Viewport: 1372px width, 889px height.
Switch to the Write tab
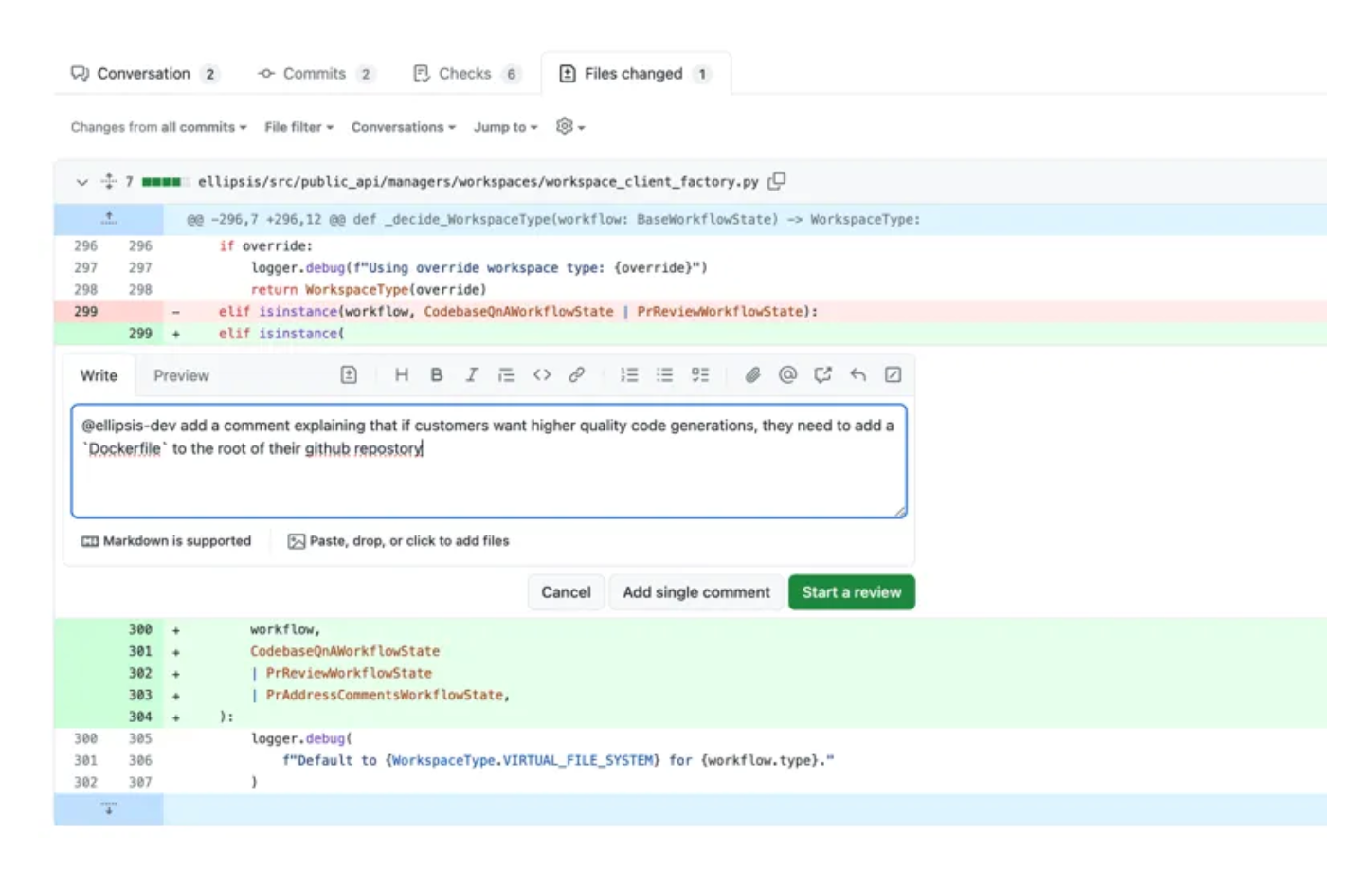click(99, 376)
